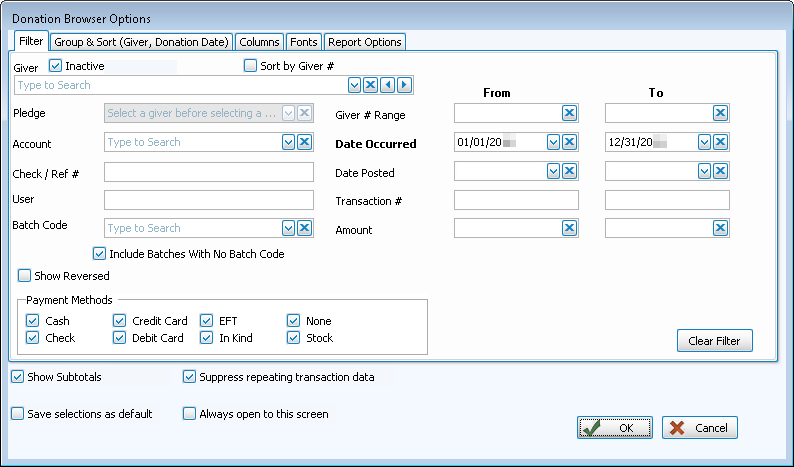Open the Report Options tab
794x467 pixels.
pyautogui.click(x=365, y=42)
